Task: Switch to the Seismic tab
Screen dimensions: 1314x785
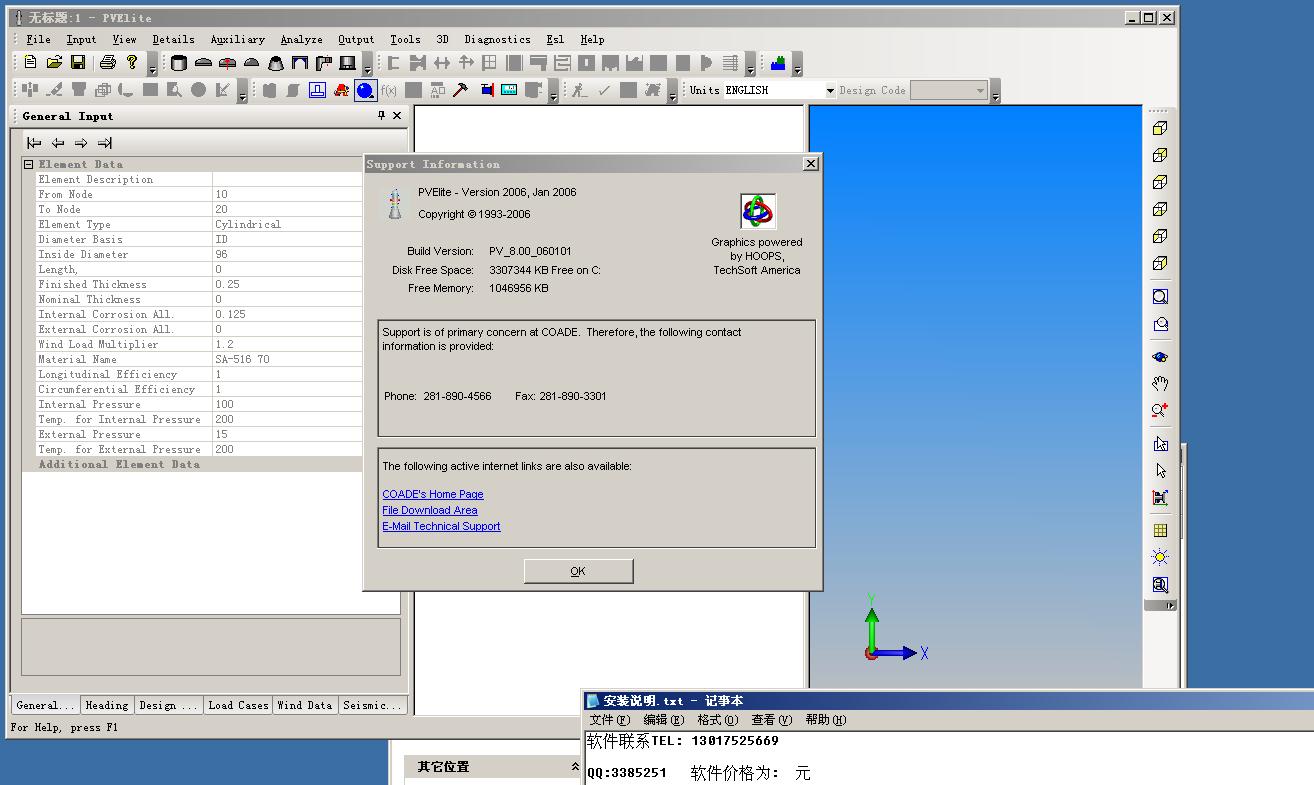Action: (372, 705)
